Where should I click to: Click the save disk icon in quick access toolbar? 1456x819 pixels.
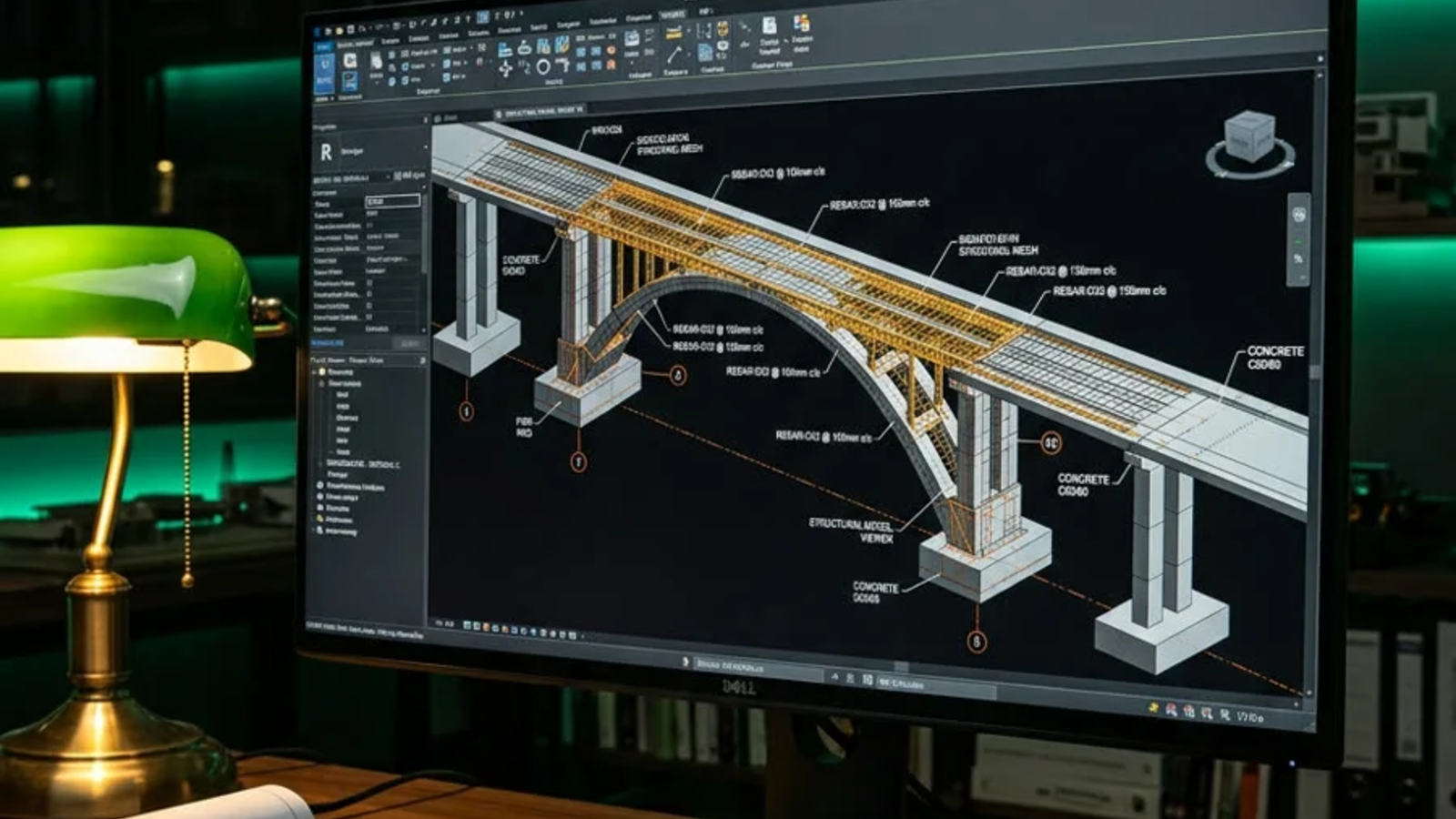click(350, 30)
